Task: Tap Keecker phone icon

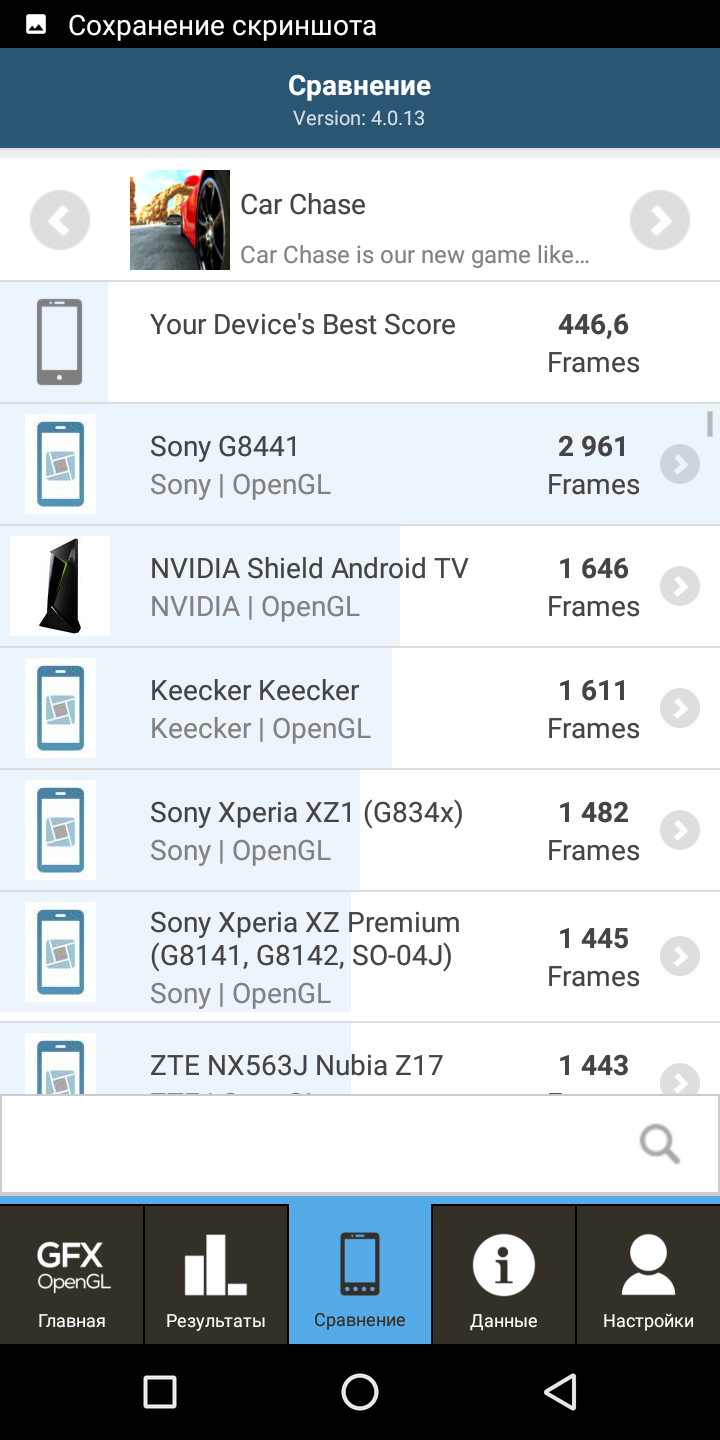Action: [60, 708]
